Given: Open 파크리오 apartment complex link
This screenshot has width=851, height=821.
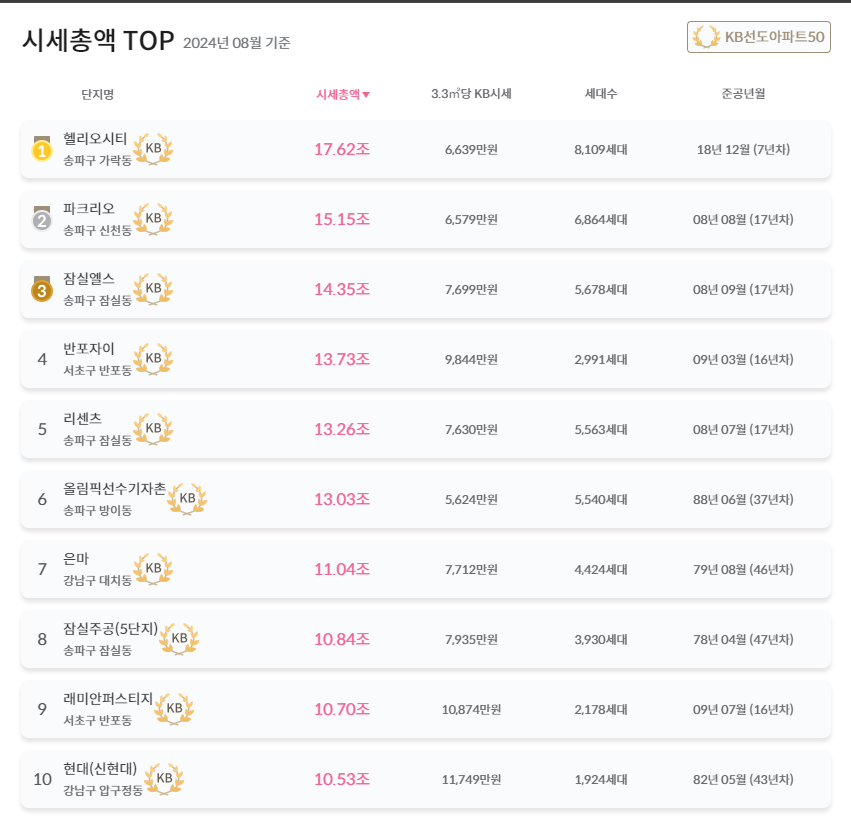Looking at the screenshot, I should (x=89, y=209).
